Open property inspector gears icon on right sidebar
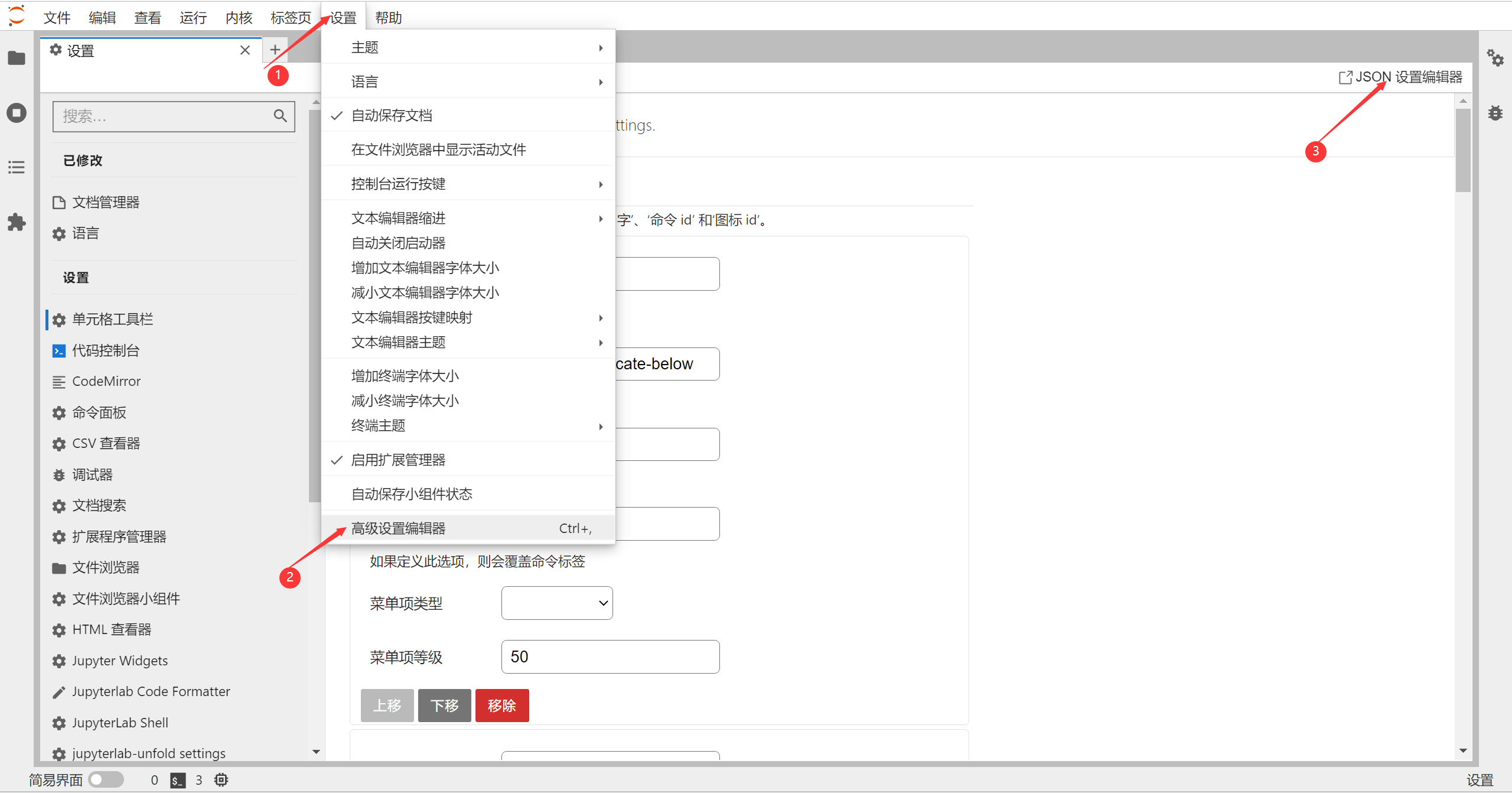1512x793 pixels. 1495,58
